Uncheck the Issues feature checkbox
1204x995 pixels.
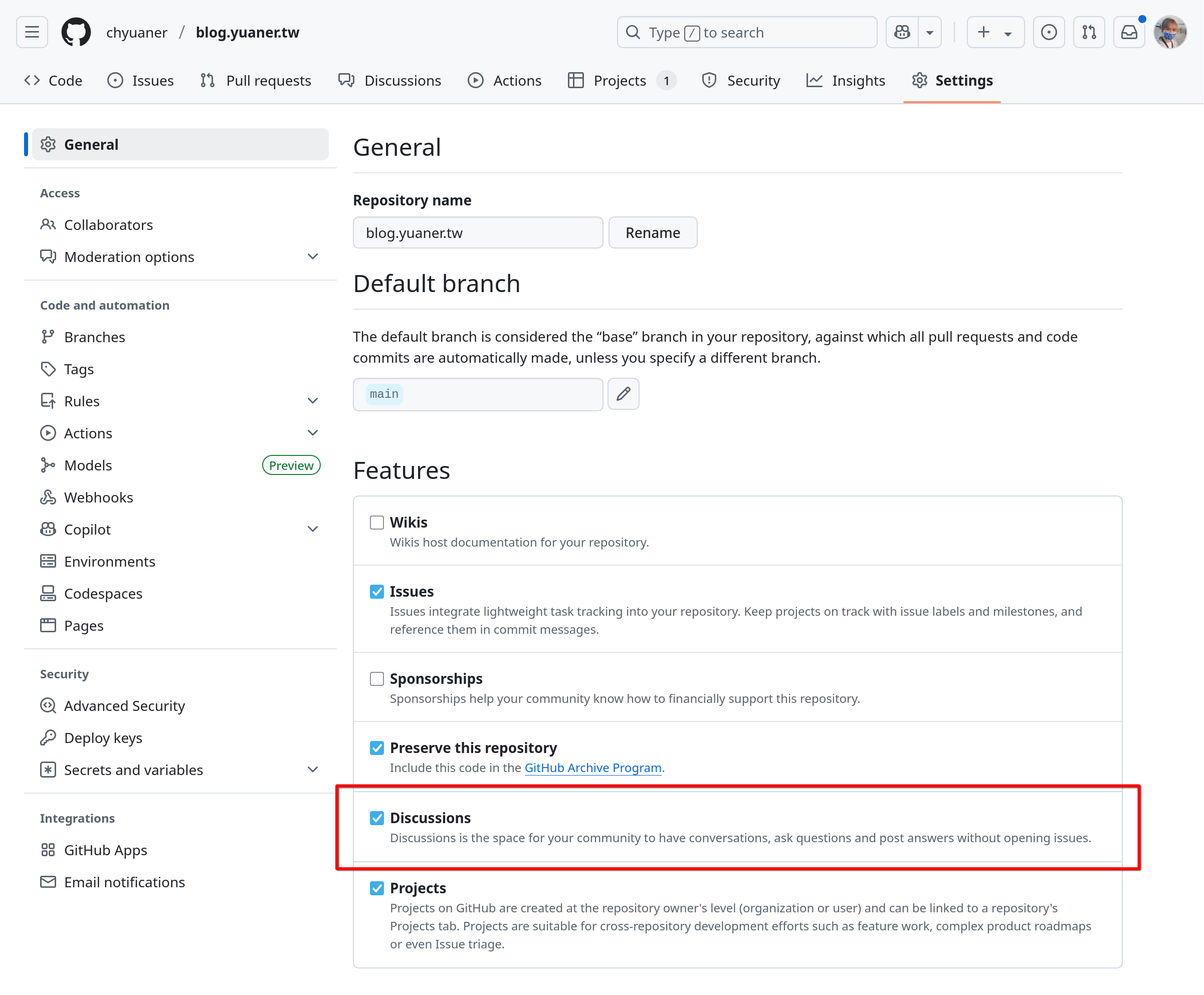tap(376, 592)
